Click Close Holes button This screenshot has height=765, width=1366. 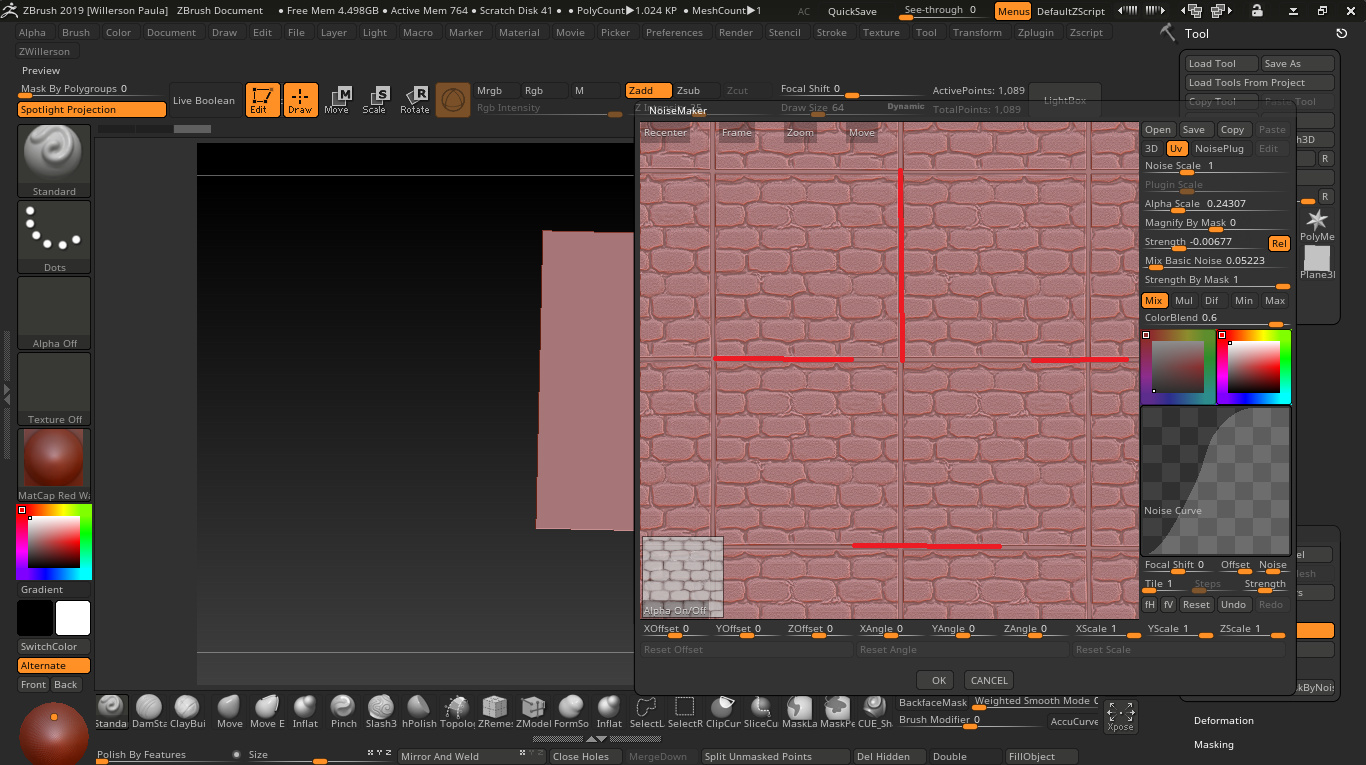(585, 756)
